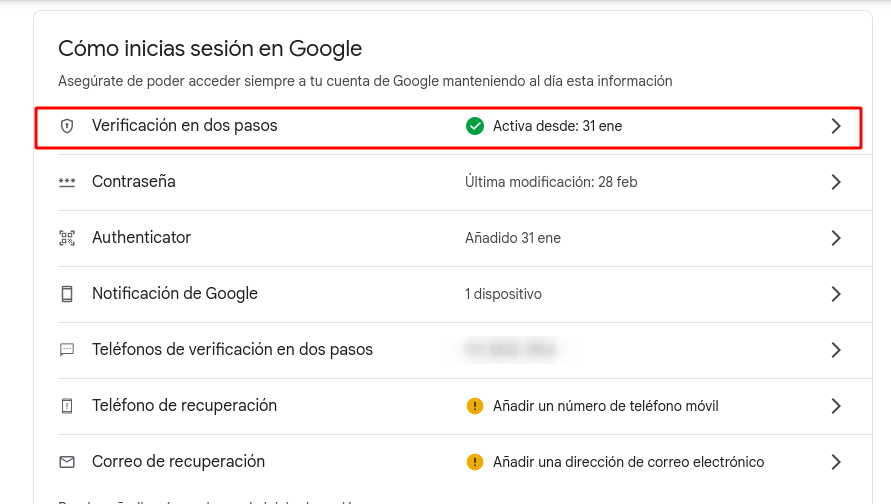Click the QR code icon beside Authenticator

(67, 238)
